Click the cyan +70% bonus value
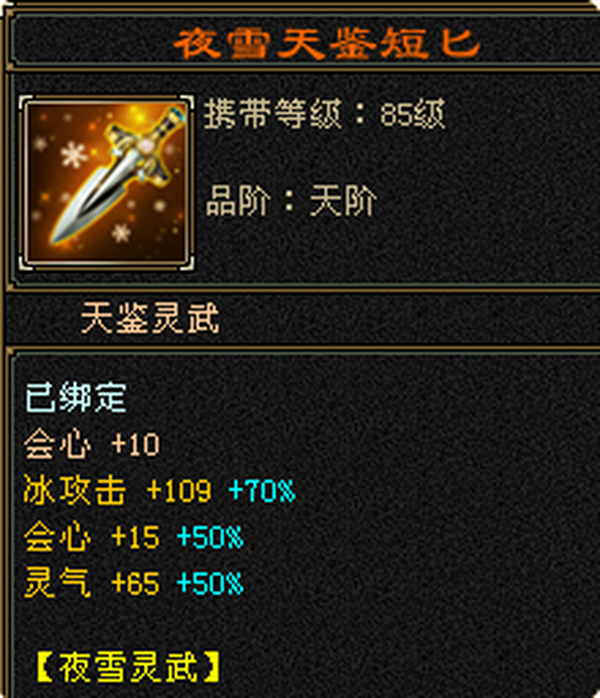The height and width of the screenshot is (698, 600). (x=262, y=491)
